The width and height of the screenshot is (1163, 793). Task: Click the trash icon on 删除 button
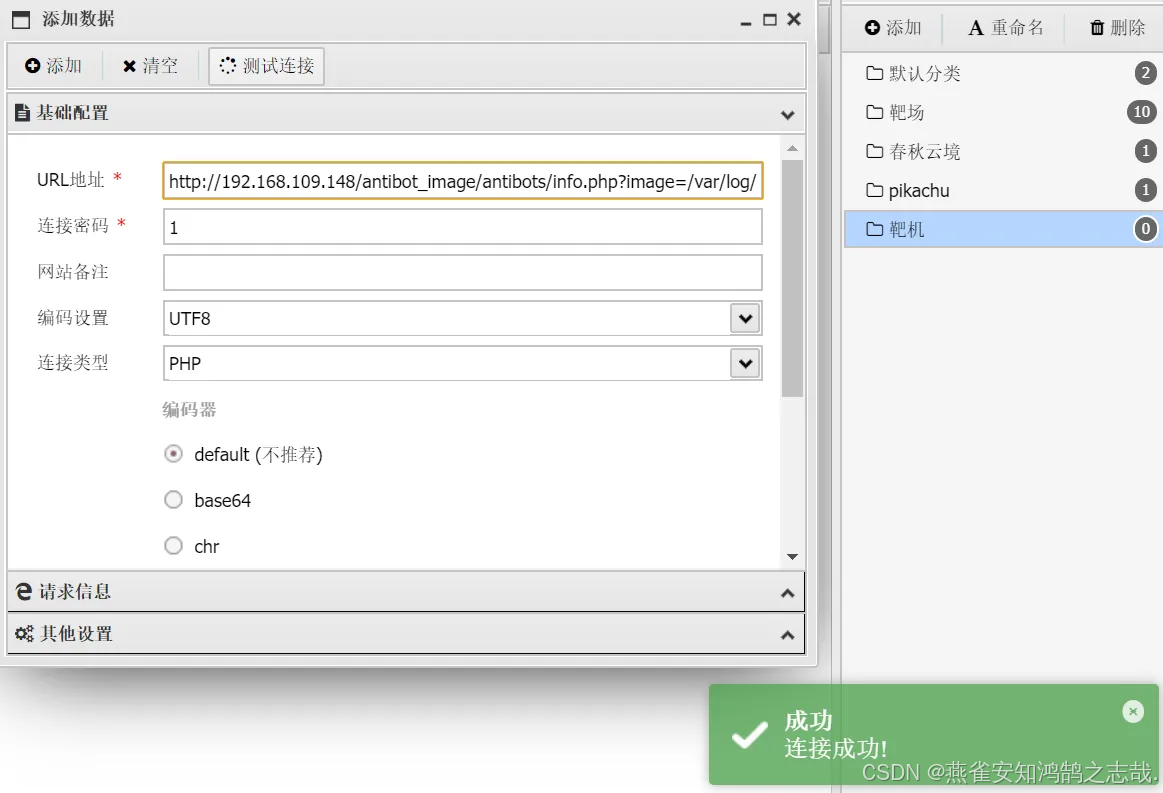pos(1097,28)
